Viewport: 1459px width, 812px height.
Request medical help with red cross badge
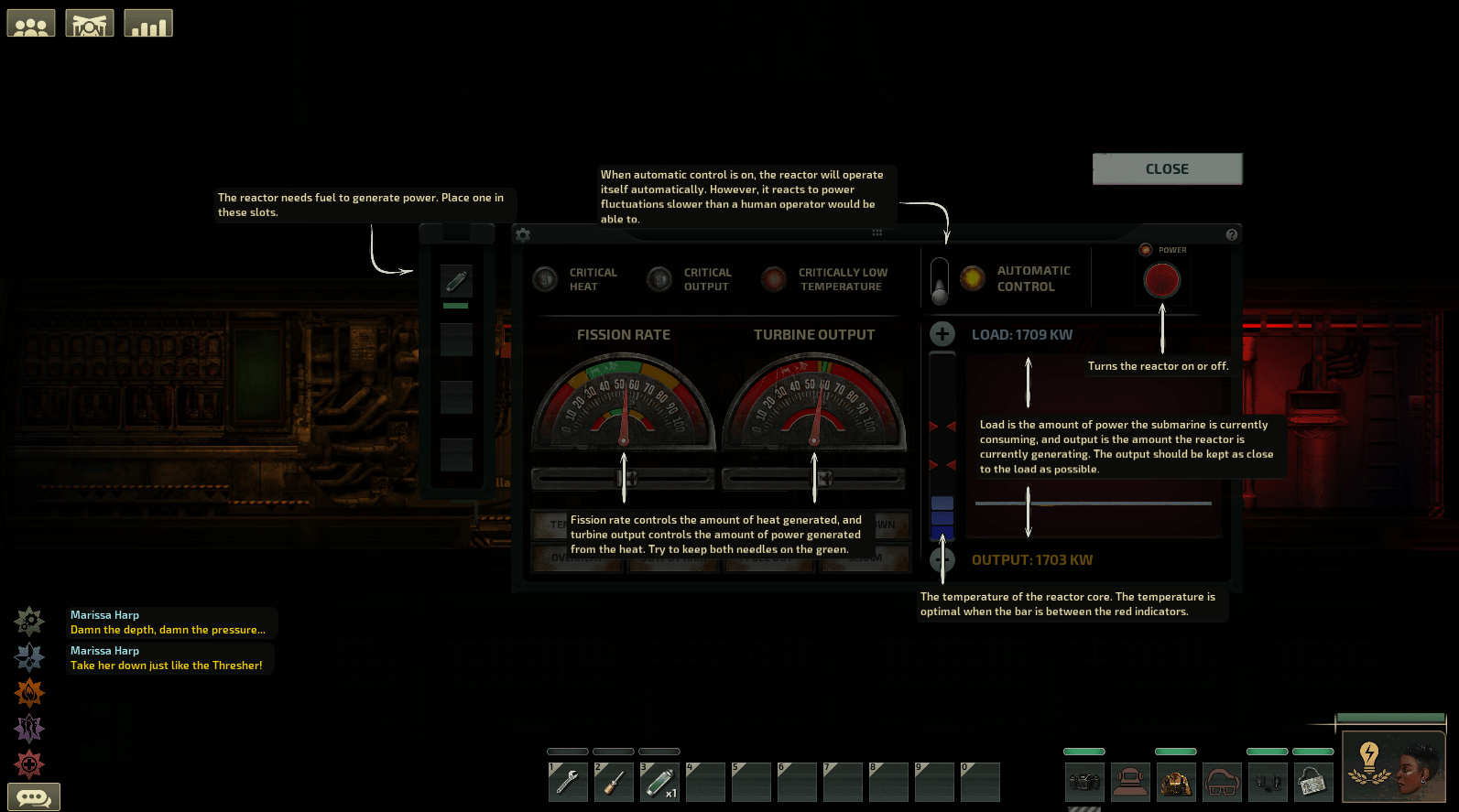point(29,764)
